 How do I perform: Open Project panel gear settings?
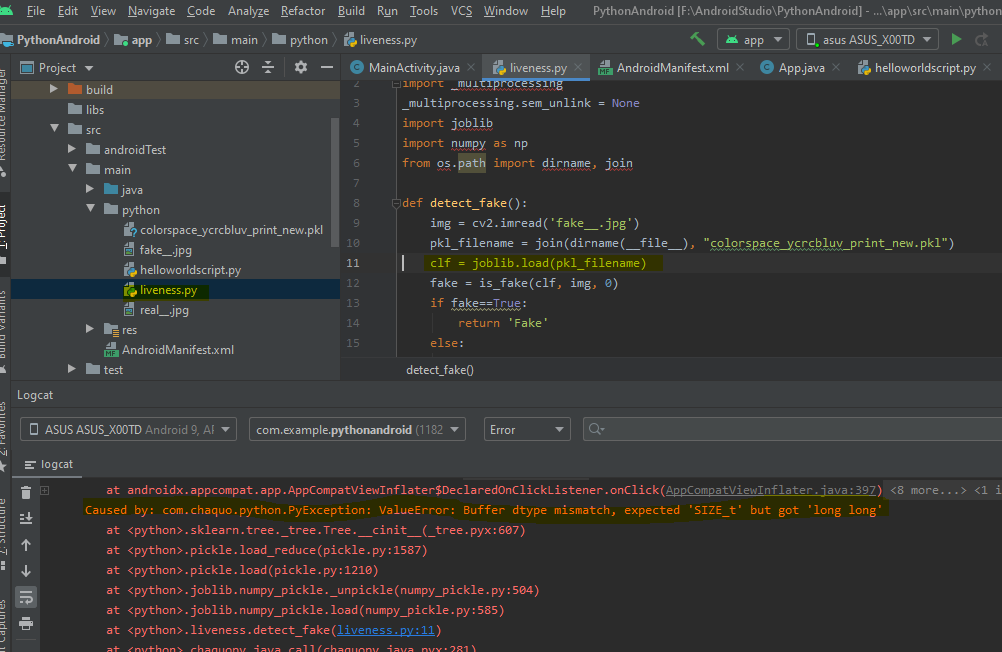pos(301,67)
